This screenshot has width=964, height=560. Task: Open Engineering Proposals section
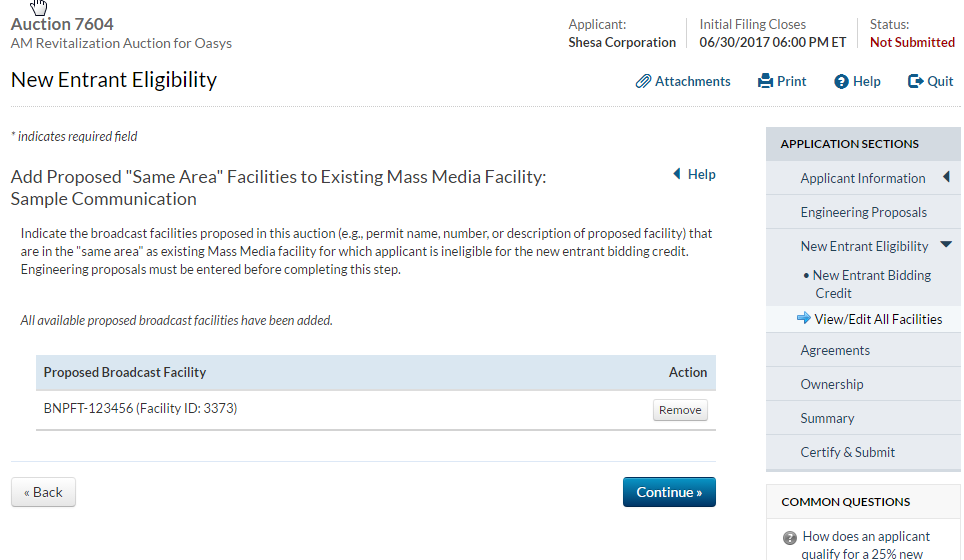click(863, 212)
